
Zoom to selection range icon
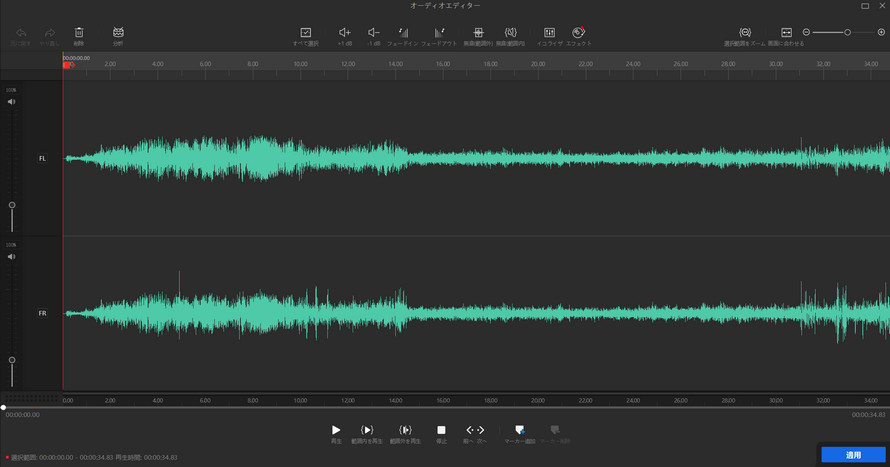745,33
